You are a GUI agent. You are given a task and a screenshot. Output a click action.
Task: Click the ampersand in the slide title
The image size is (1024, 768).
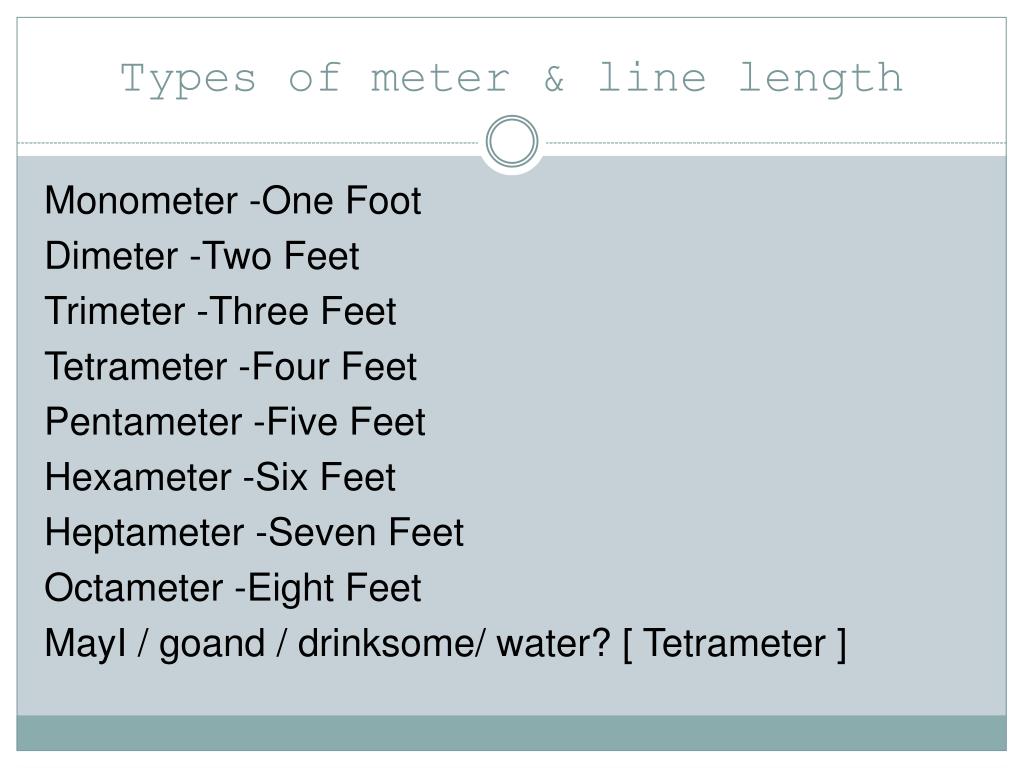pos(554,78)
